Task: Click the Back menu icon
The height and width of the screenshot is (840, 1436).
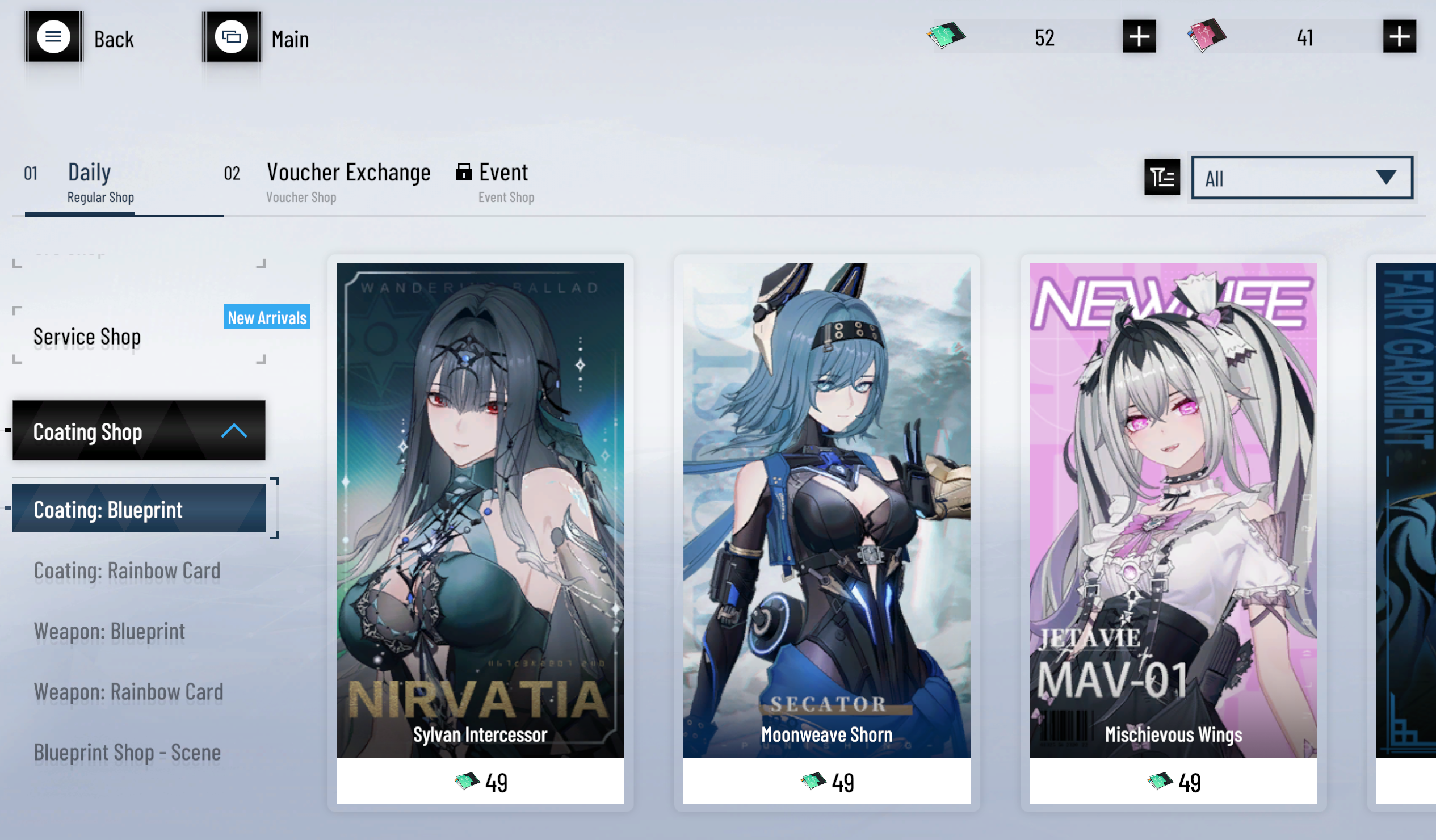Action: pos(53,37)
